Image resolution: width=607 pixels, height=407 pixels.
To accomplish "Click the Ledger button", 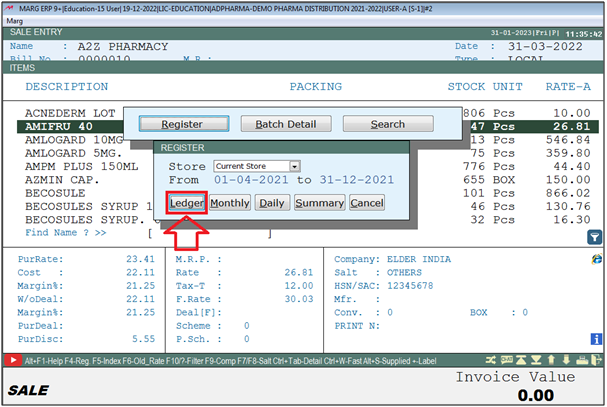I will click(x=187, y=203).
